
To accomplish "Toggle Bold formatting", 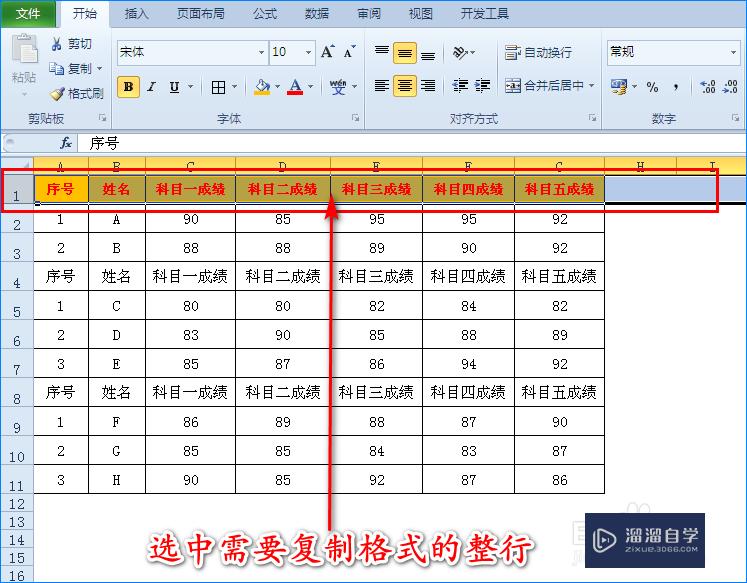I will 128,87.
